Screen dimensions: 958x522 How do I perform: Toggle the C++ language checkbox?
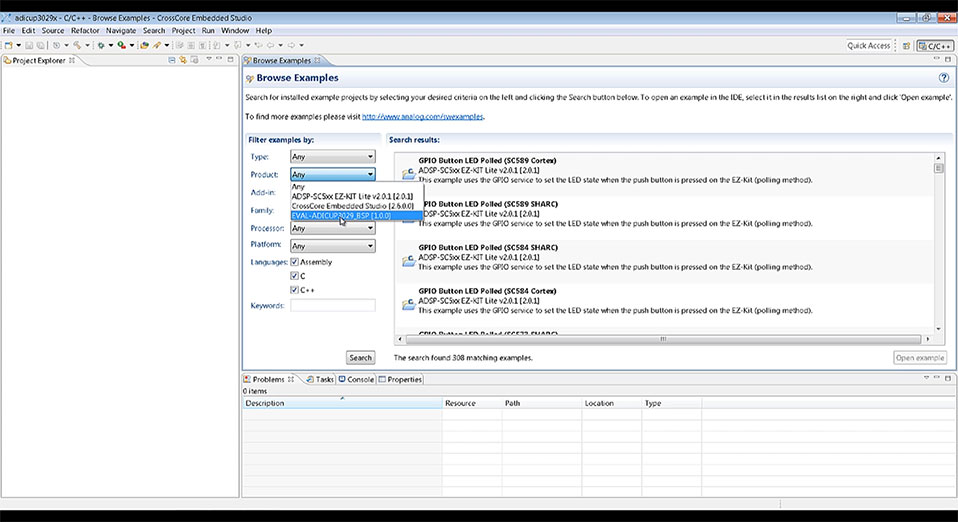(294, 290)
